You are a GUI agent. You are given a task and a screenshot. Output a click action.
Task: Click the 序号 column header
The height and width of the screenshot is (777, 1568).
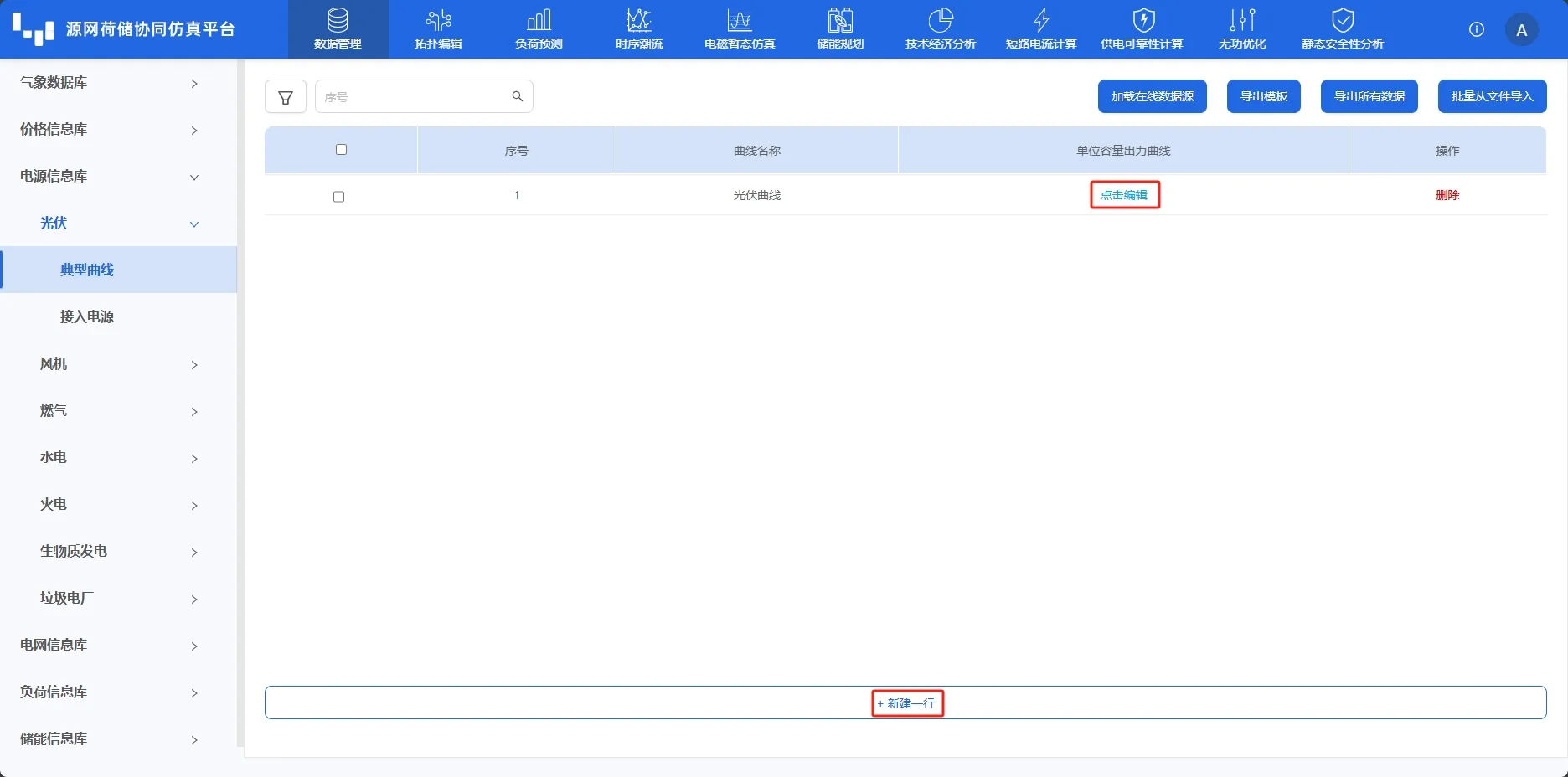click(517, 151)
